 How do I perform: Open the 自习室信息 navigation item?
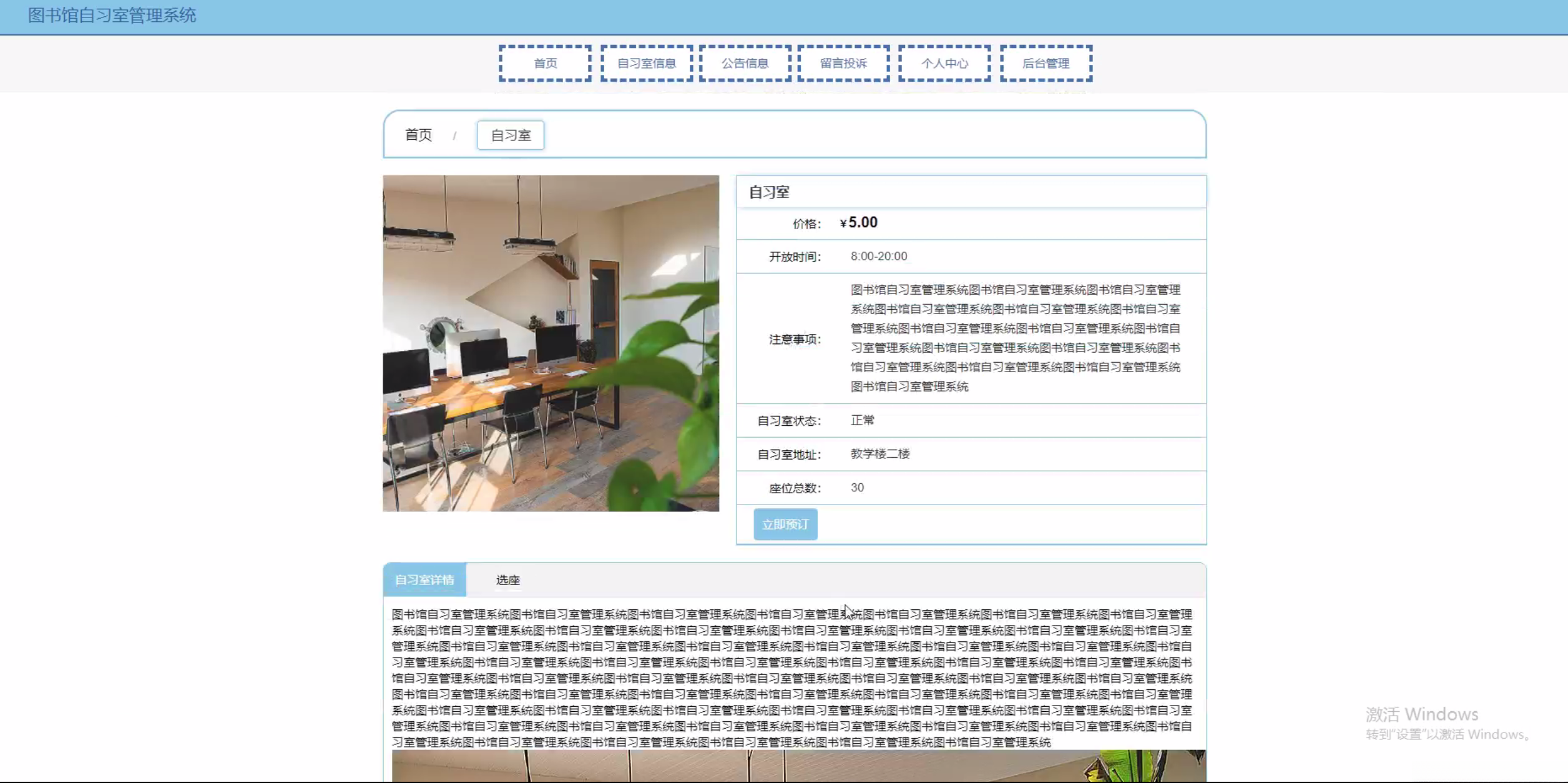(646, 63)
